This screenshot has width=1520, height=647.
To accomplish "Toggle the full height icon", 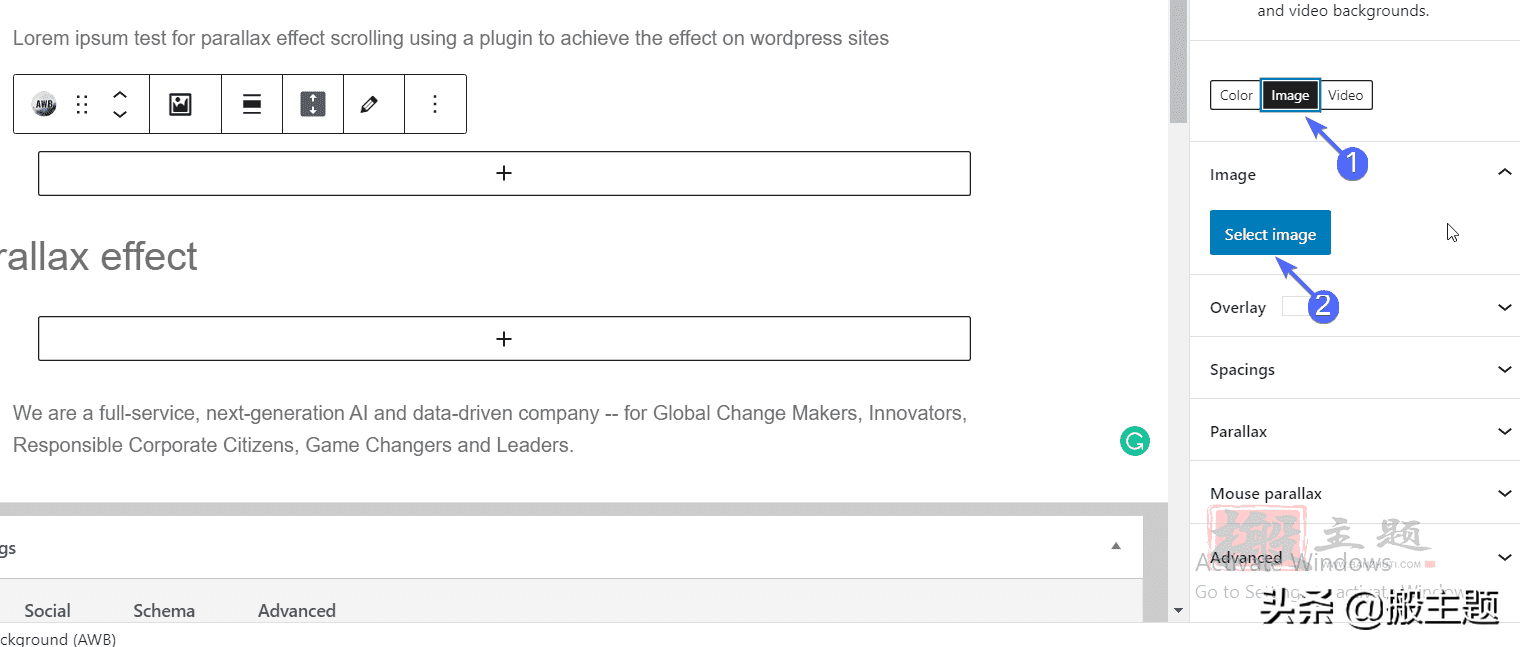I will pos(313,104).
